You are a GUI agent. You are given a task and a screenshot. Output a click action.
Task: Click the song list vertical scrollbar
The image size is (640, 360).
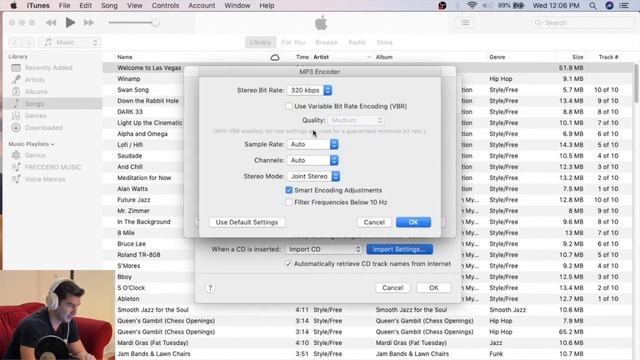tap(636, 84)
